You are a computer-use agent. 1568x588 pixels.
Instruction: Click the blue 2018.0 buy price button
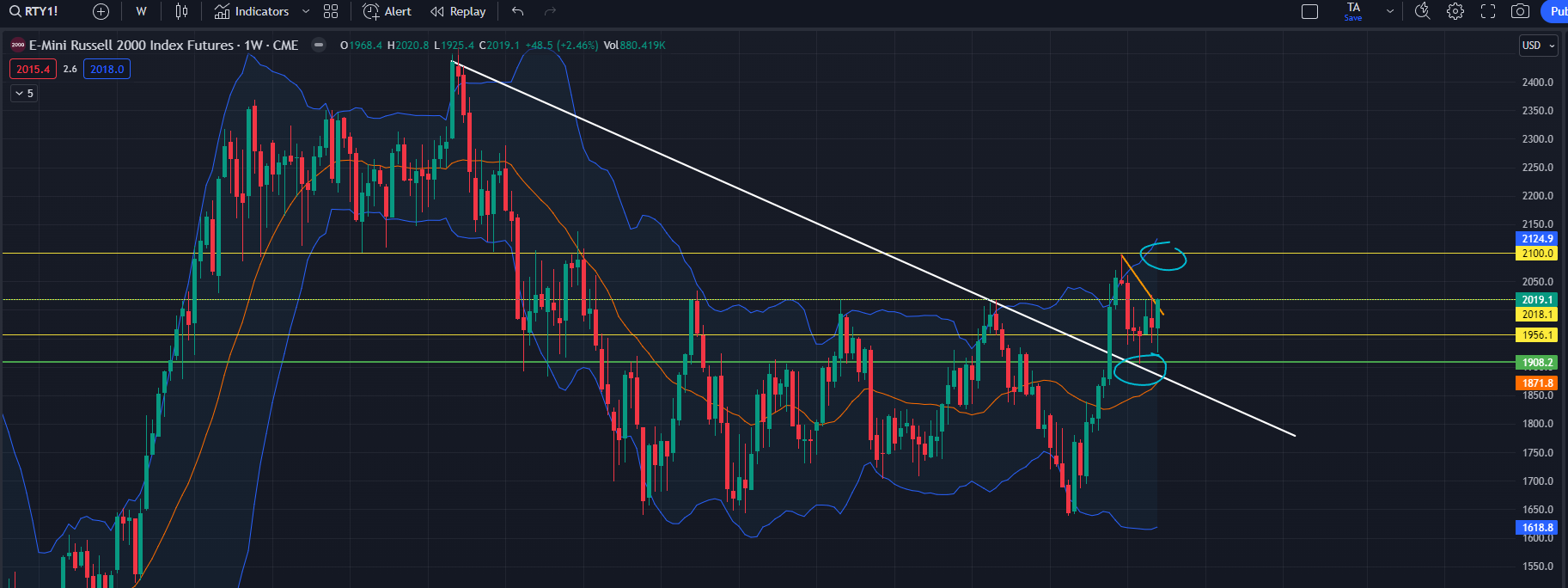point(107,69)
